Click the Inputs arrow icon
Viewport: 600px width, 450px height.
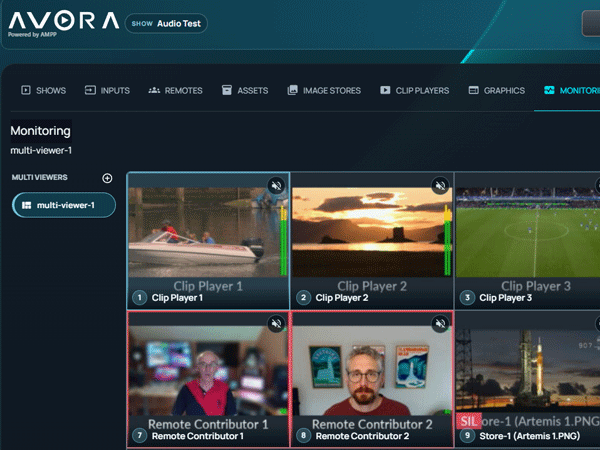point(90,90)
